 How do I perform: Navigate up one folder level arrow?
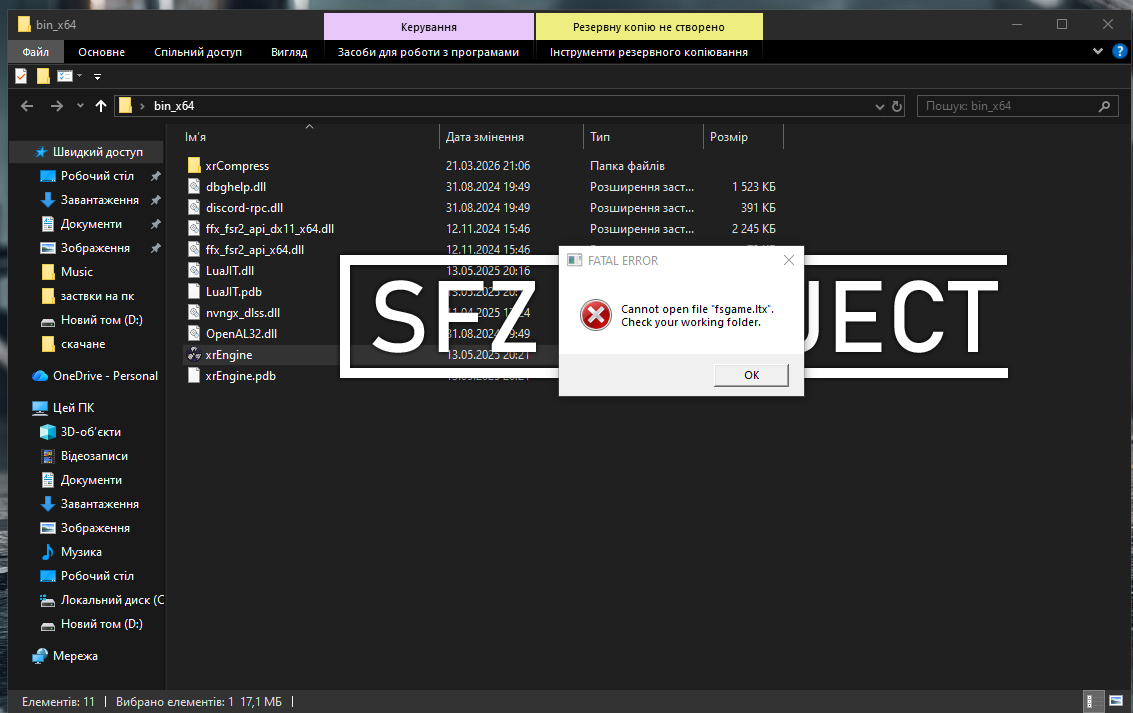click(100, 106)
